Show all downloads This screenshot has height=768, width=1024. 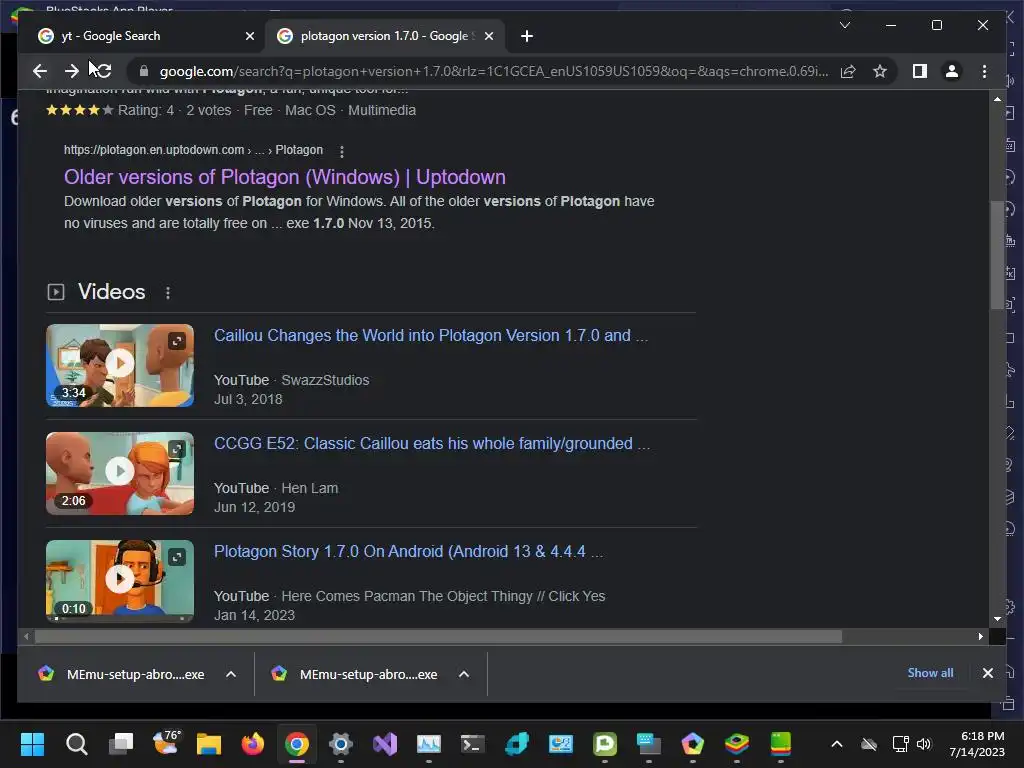(930, 673)
